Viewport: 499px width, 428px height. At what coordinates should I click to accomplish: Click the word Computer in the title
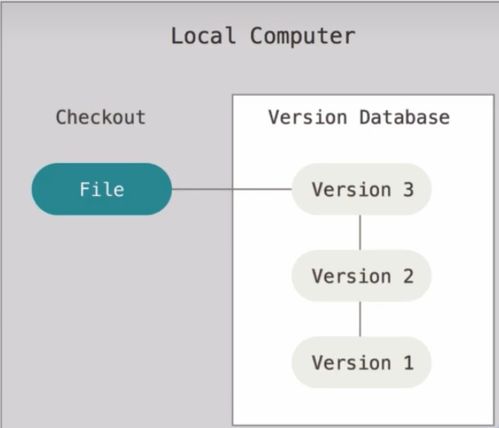click(x=303, y=36)
